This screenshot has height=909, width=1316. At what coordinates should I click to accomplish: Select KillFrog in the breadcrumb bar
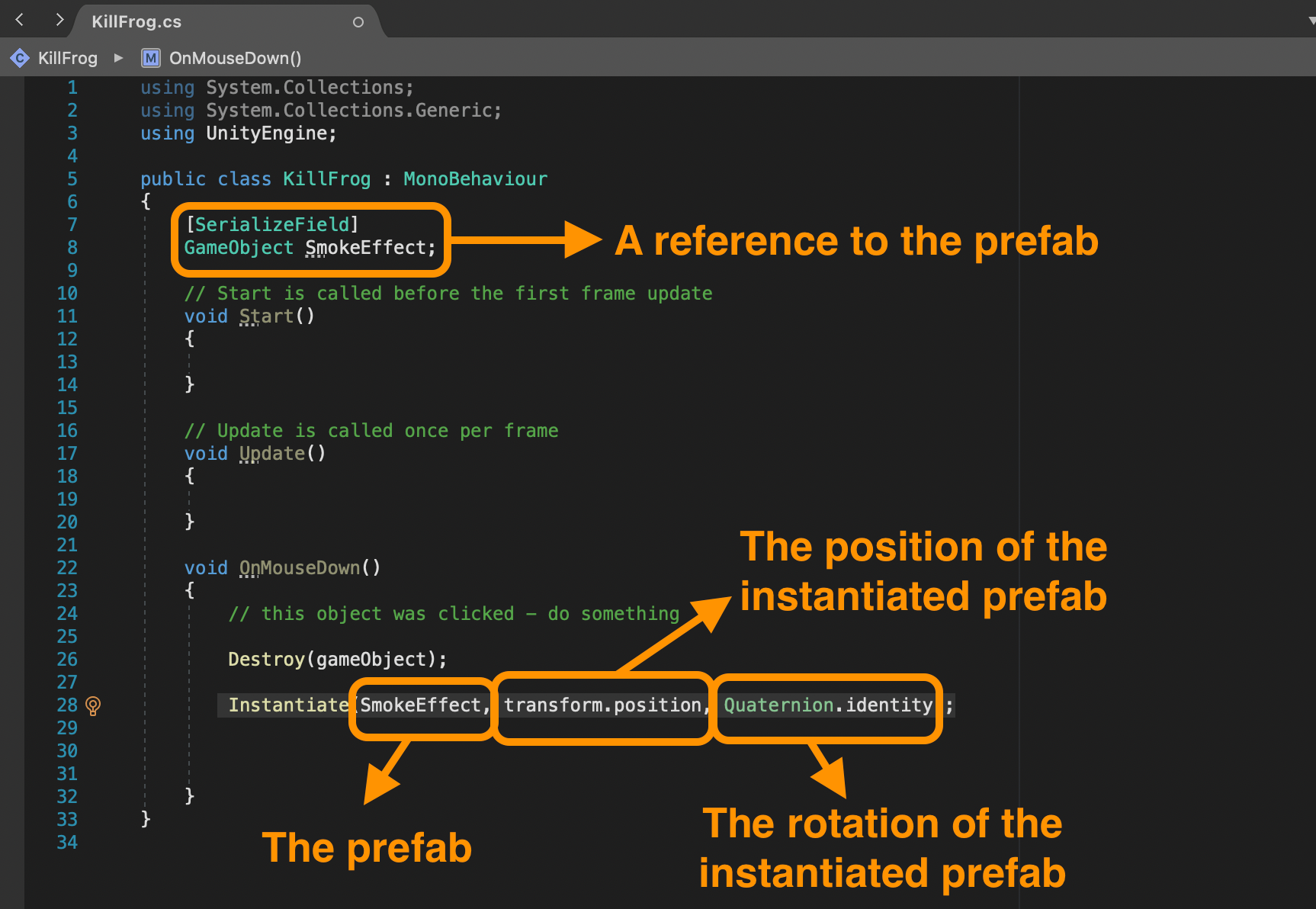coord(67,58)
